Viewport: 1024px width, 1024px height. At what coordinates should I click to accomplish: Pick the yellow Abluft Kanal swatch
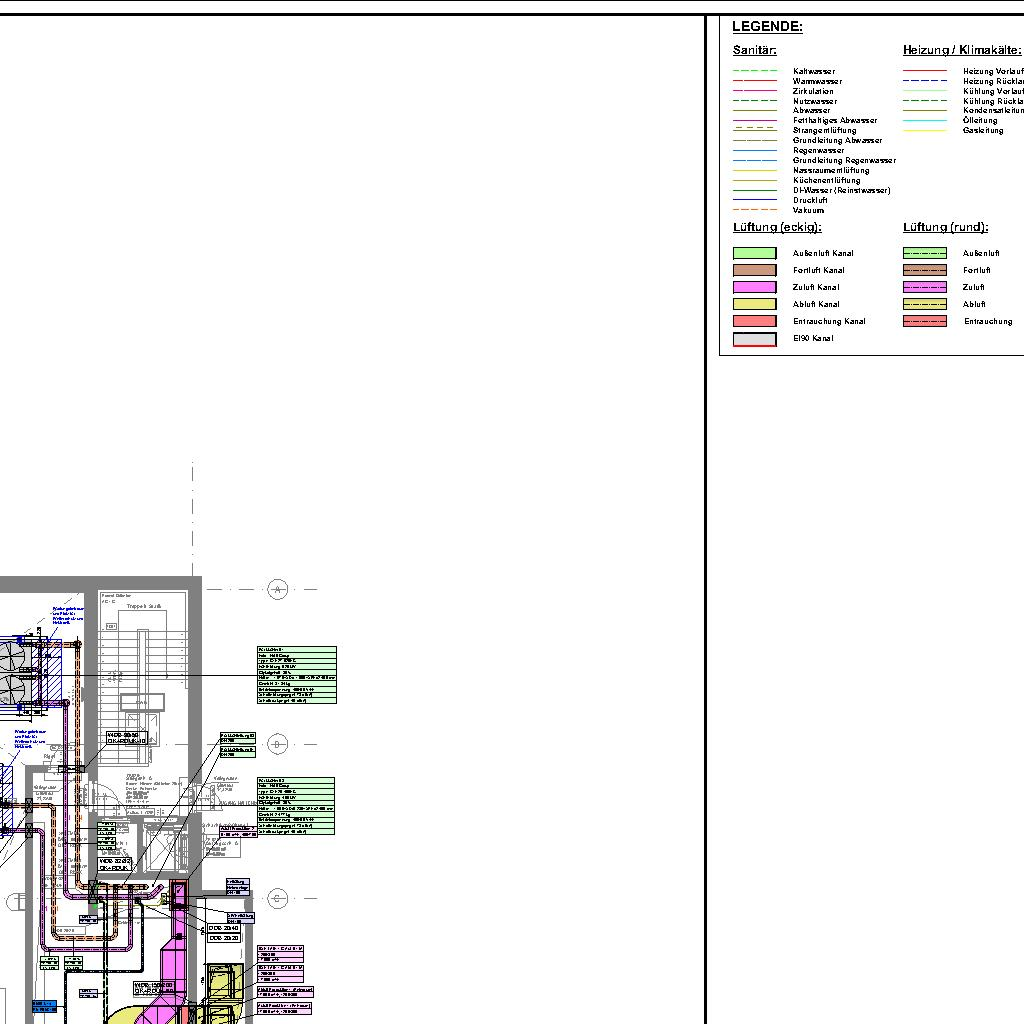754,304
